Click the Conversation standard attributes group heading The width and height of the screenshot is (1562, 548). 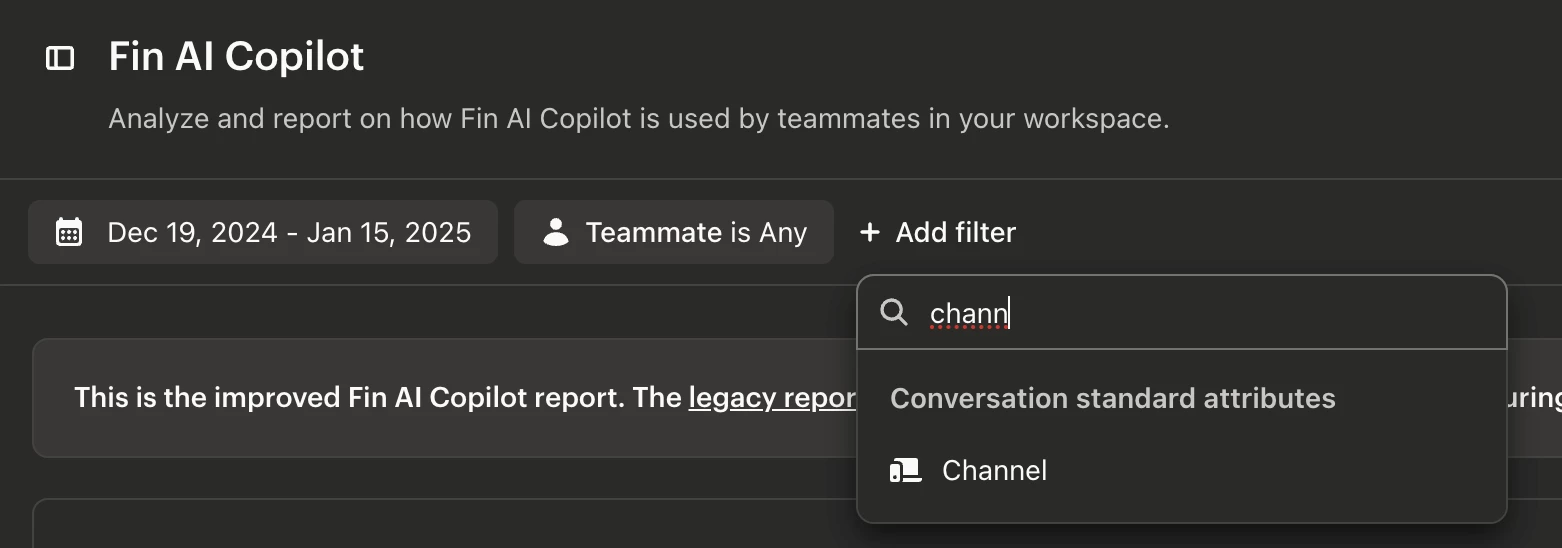[1112, 398]
